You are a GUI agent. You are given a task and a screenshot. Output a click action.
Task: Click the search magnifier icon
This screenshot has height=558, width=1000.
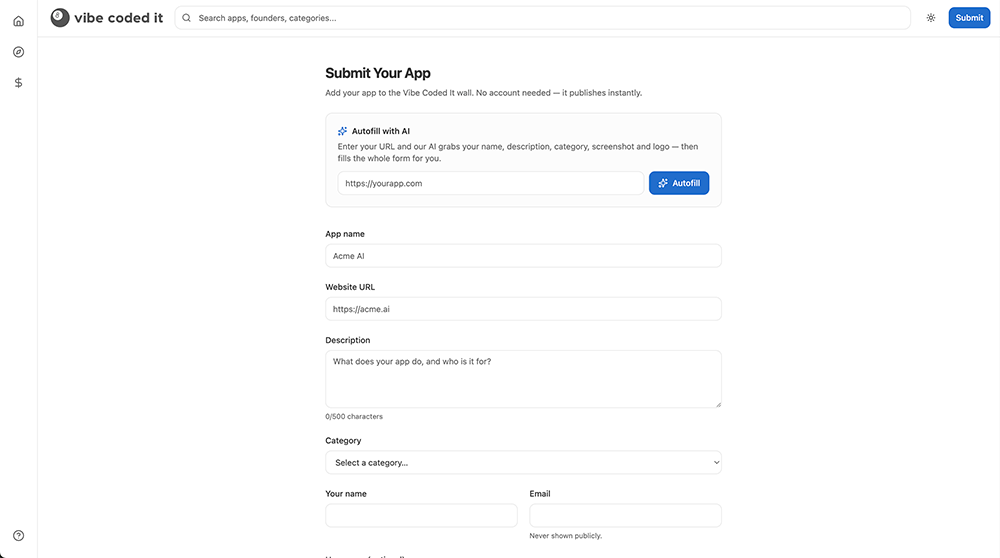point(186,18)
